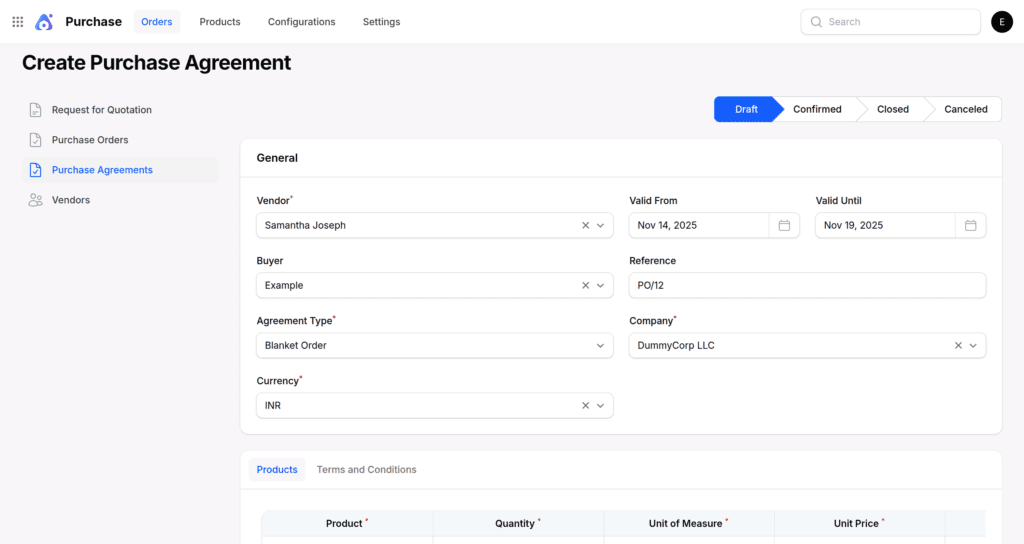Open the Products menu in top navigation
Image resolution: width=1024 pixels, height=544 pixels.
[x=220, y=22]
